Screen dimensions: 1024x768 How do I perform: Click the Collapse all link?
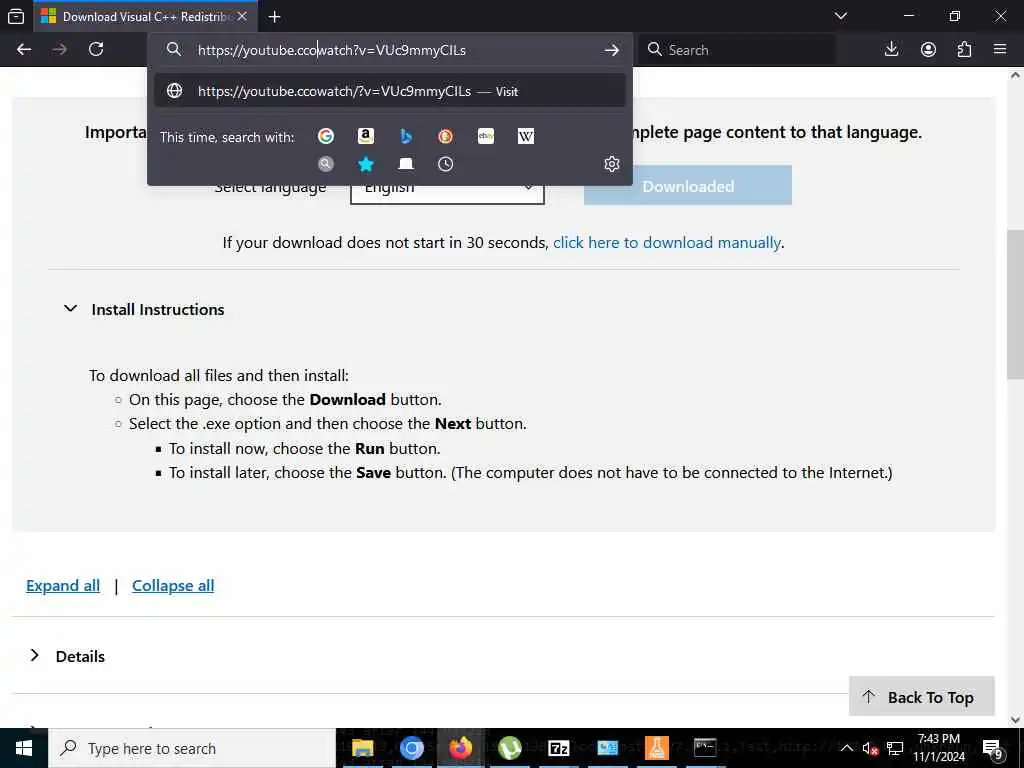[173, 586]
